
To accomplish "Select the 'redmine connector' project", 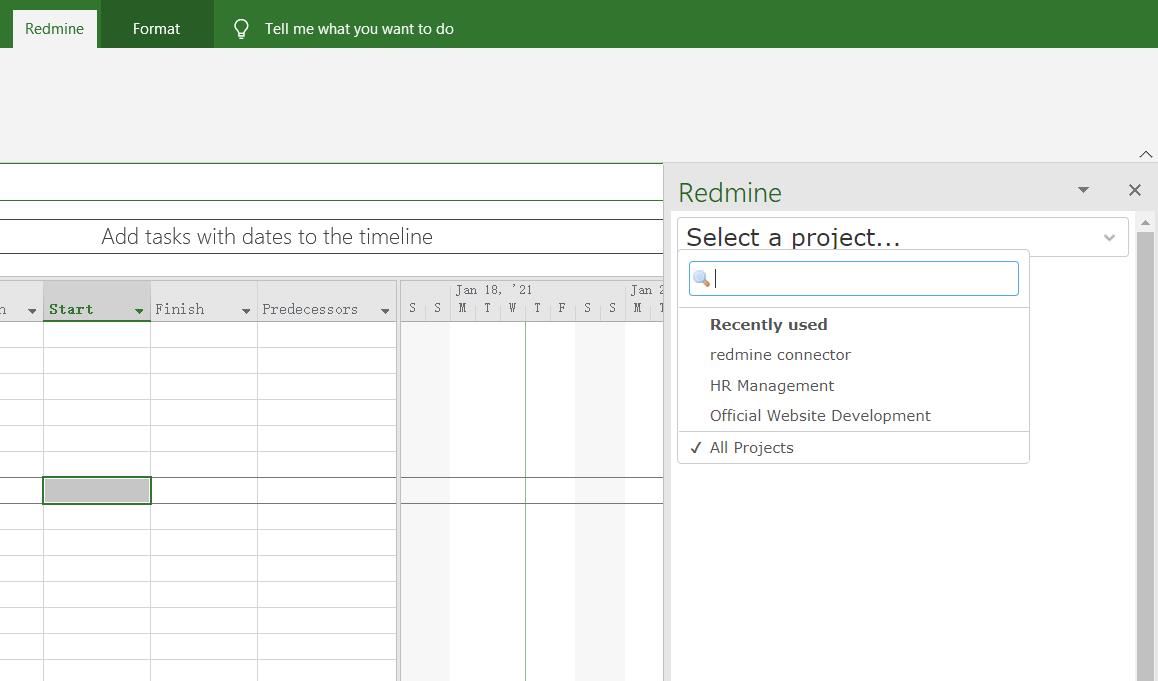I will tap(780, 355).
